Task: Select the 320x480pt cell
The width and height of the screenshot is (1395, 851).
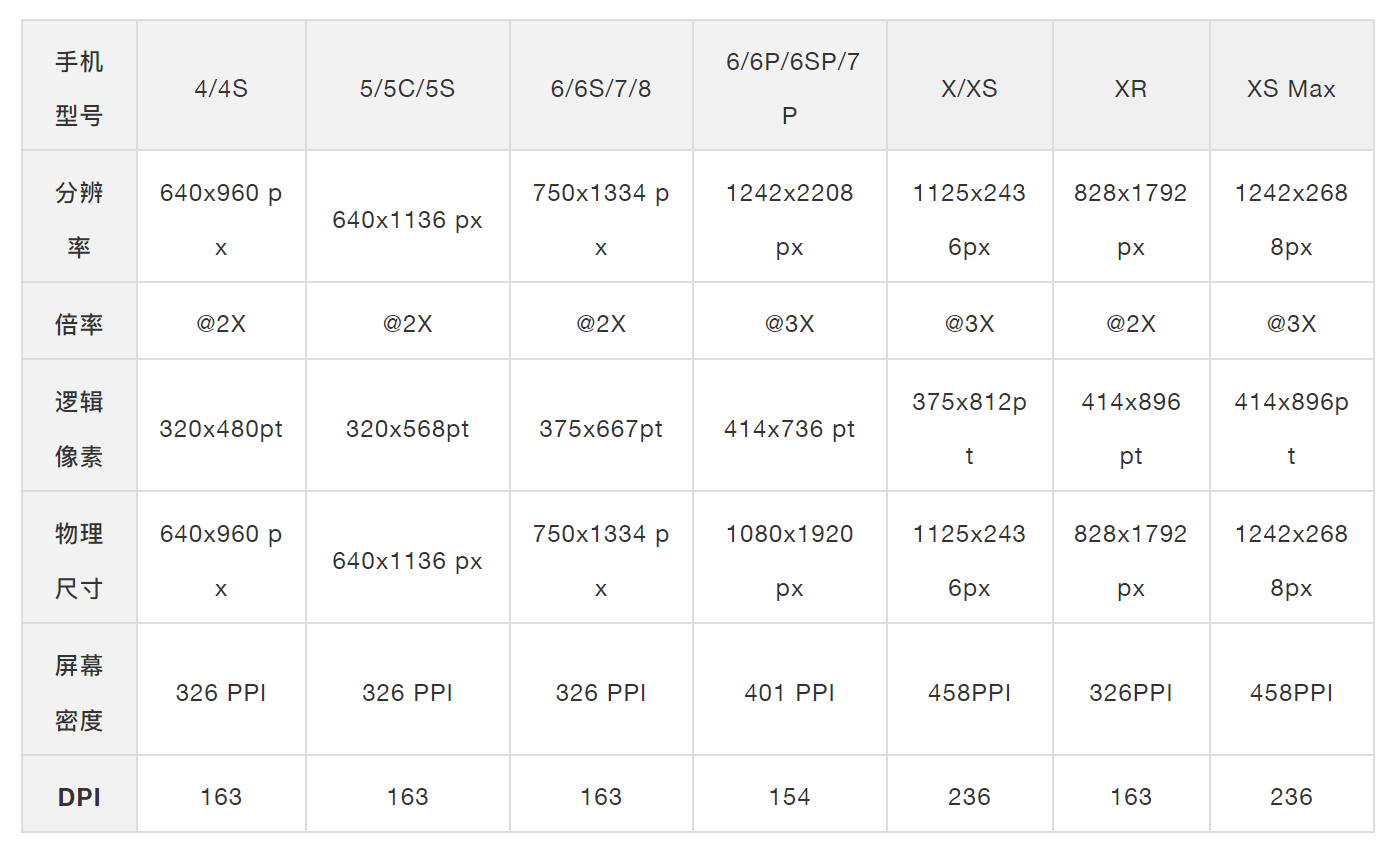Action: 221,429
